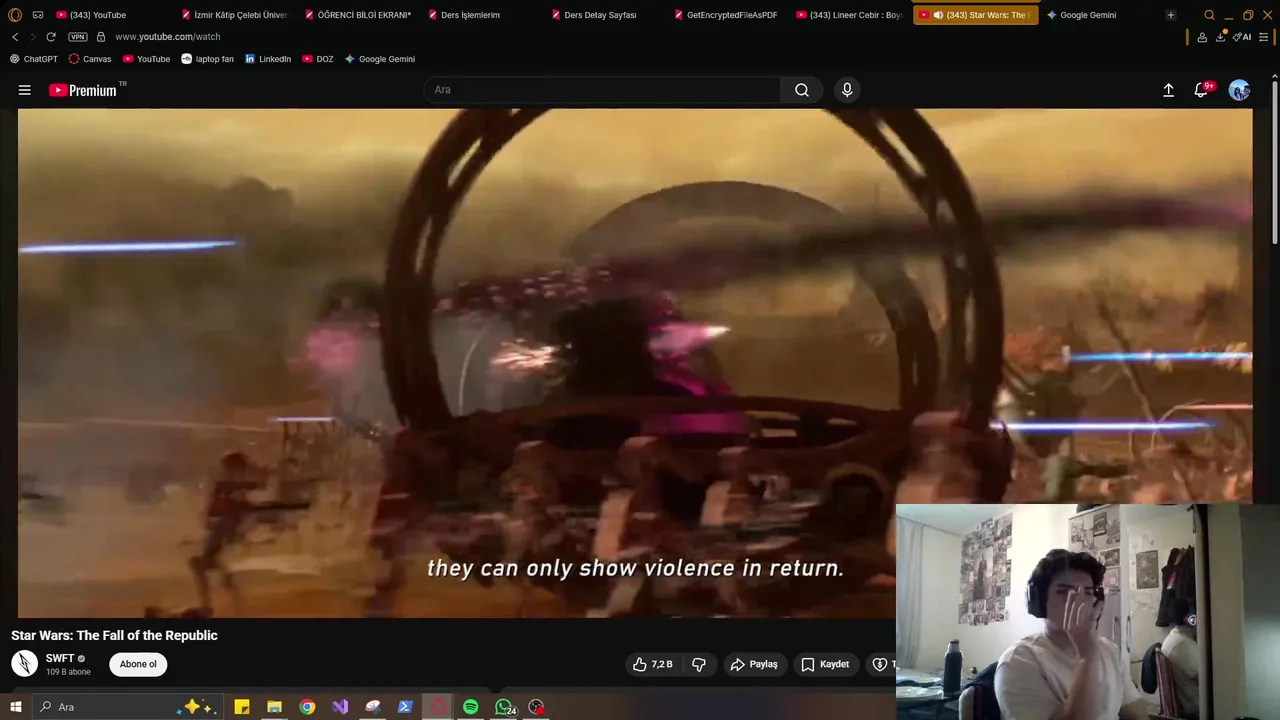Start voice search with microphone
Screen dimensions: 1280x720
847,90
